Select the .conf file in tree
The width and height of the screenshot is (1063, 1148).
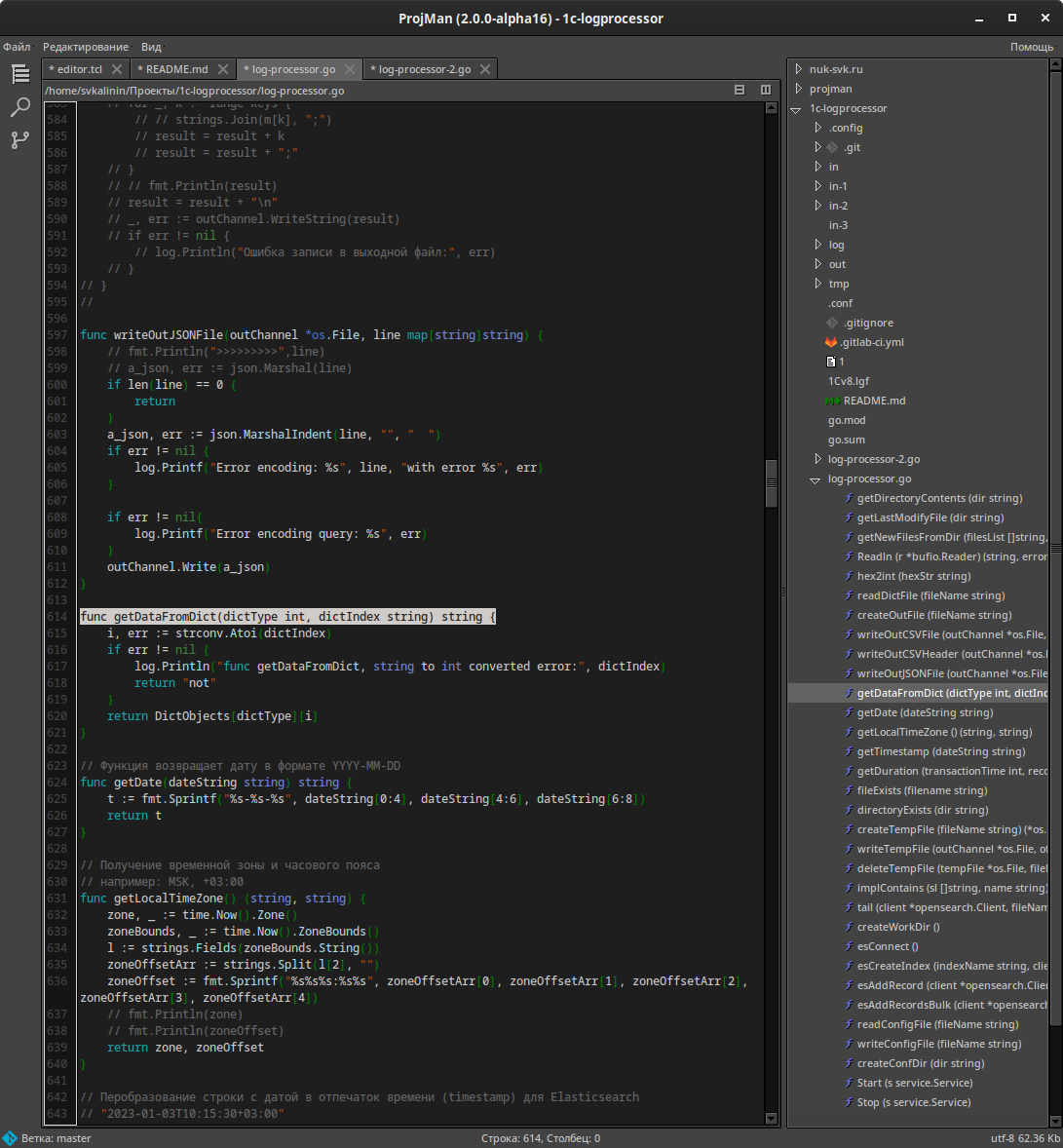tap(841, 303)
